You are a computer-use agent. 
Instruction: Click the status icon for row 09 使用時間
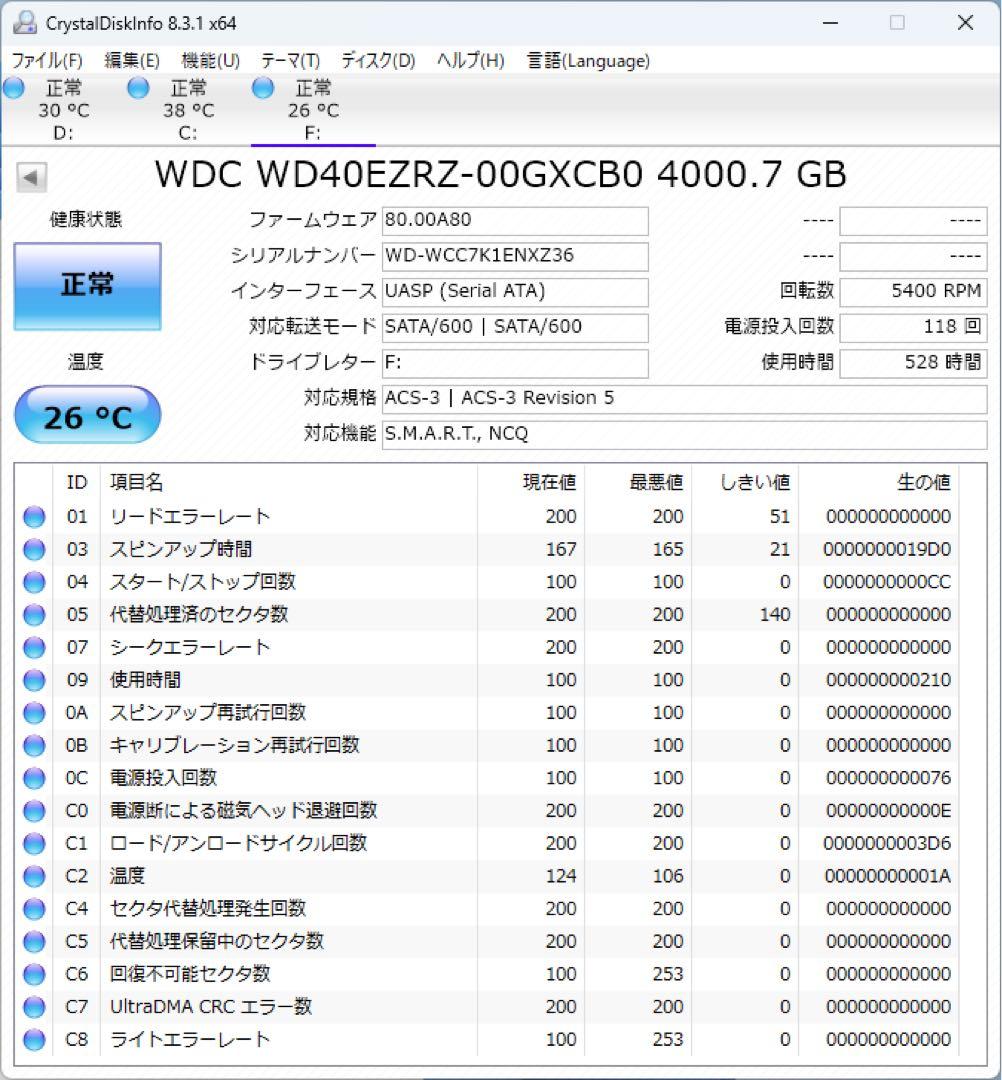34,681
